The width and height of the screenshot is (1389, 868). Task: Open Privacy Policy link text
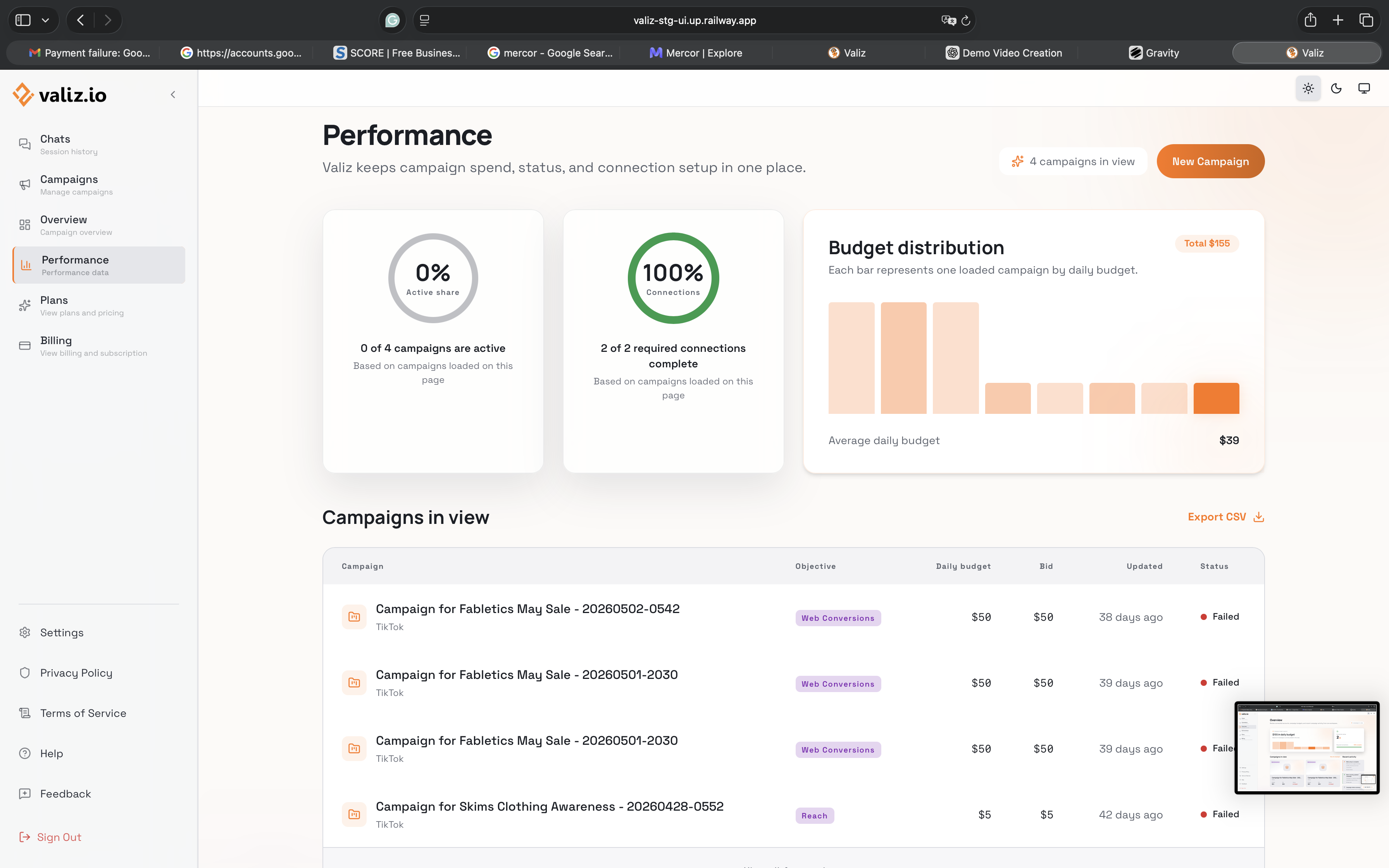click(x=76, y=673)
